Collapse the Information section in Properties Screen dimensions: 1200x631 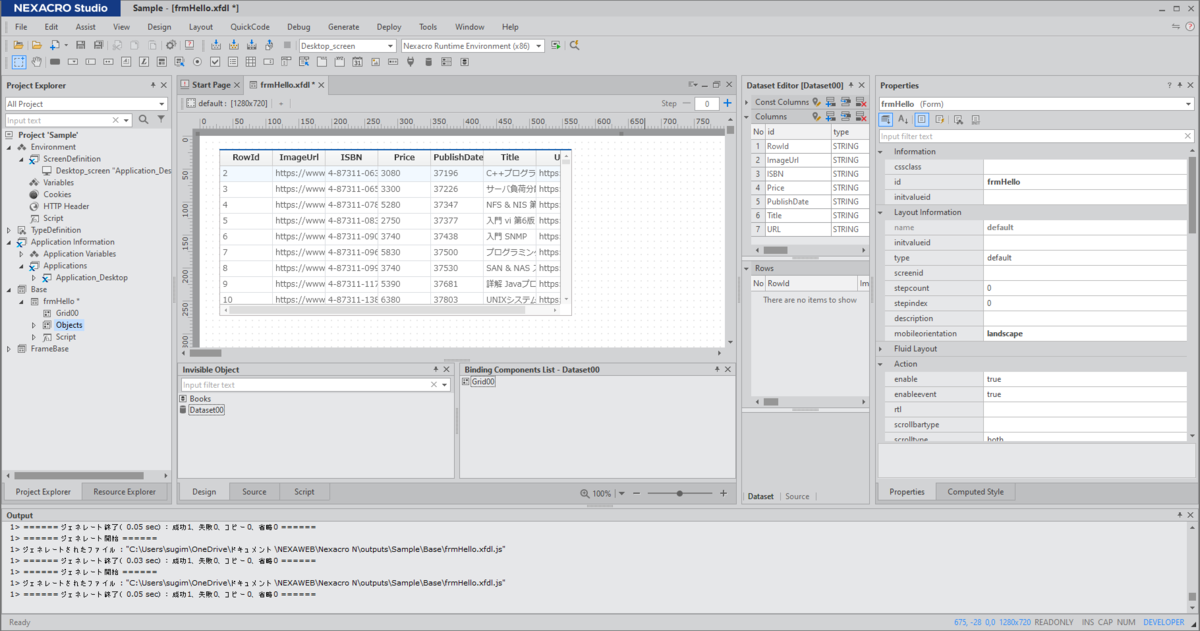882,152
